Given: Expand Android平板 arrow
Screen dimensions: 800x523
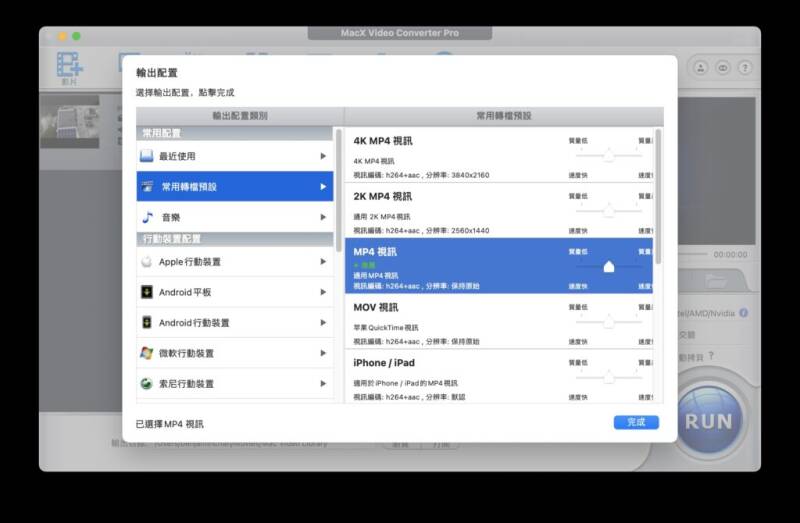Looking at the screenshot, I should point(323,292).
